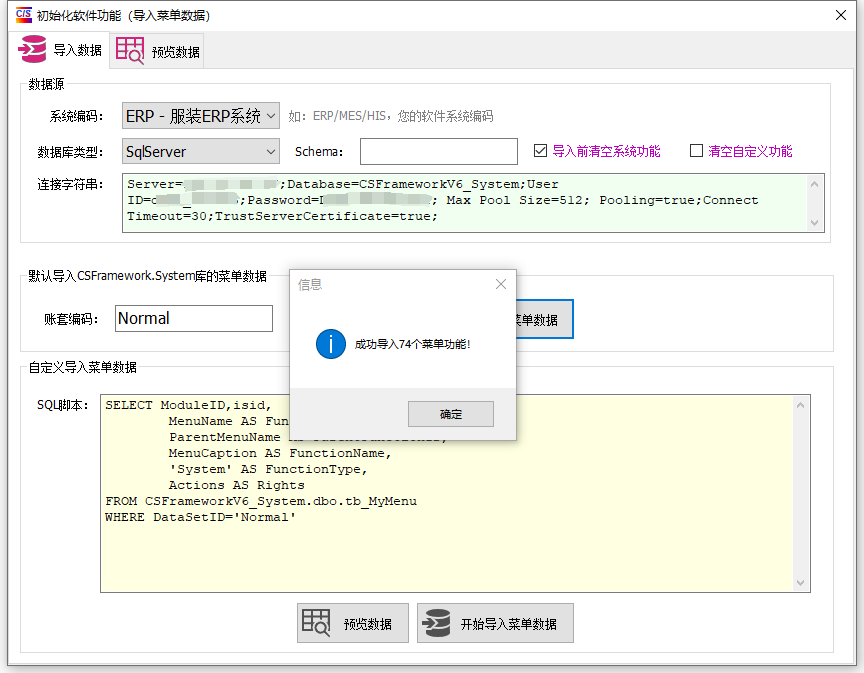
Task: Click the blue info icon in the message dialog
Action: pyautogui.click(x=331, y=344)
